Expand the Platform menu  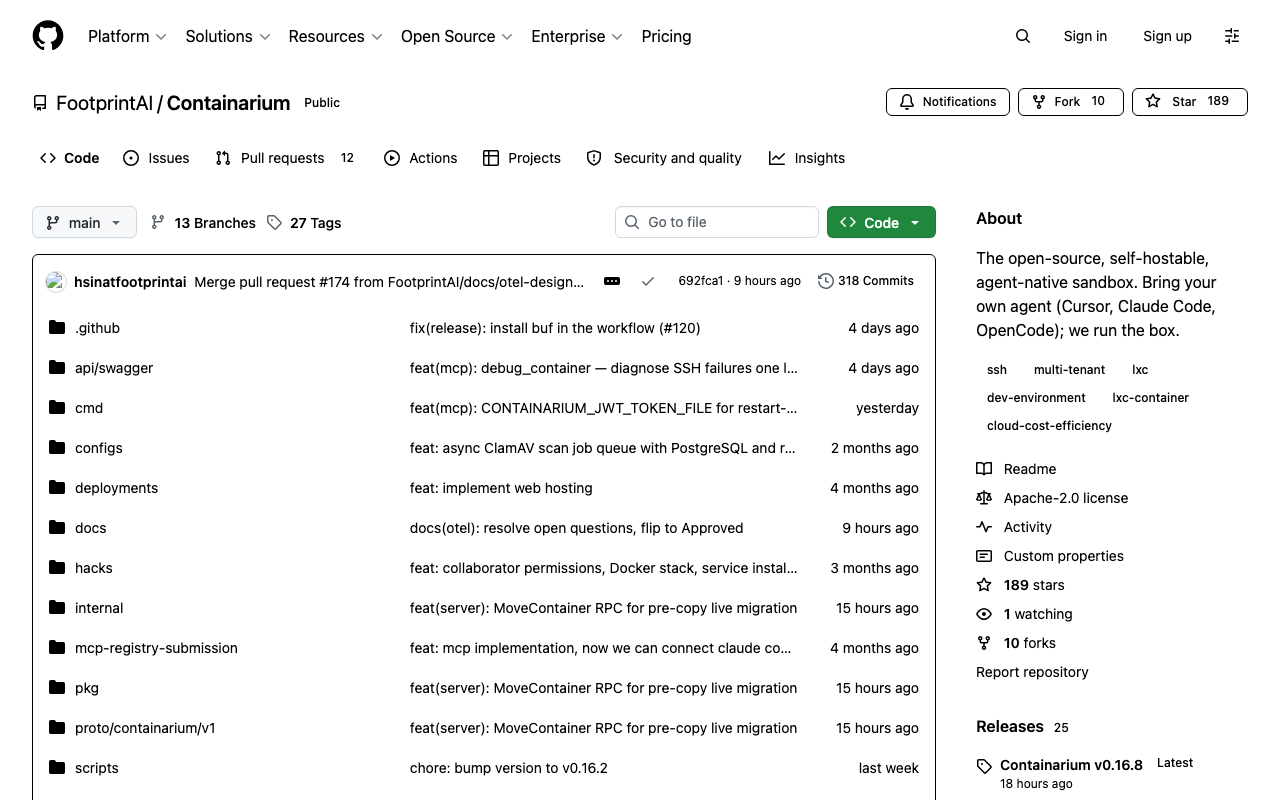pyautogui.click(x=127, y=36)
